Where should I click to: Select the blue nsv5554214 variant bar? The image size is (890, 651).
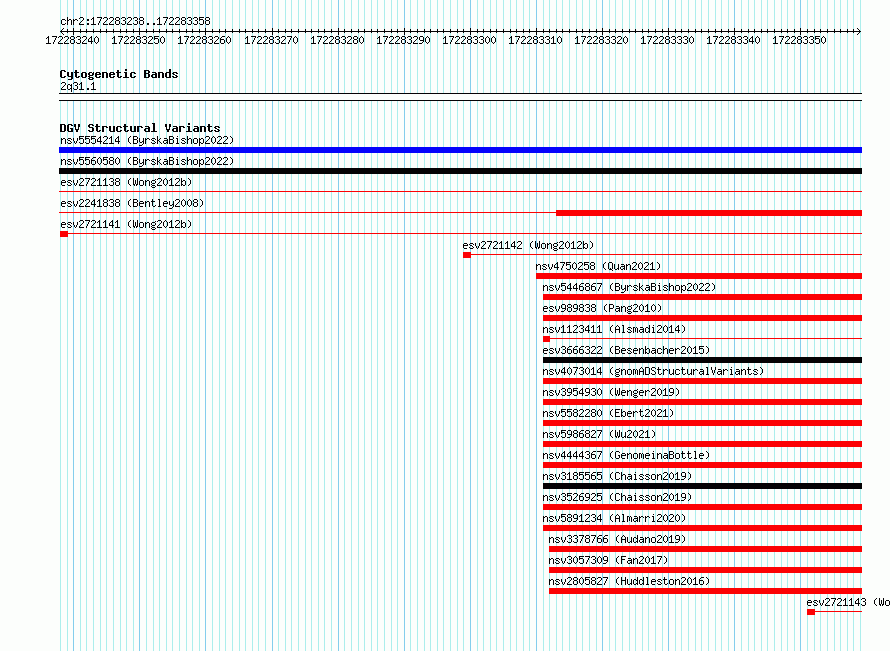coord(460,150)
